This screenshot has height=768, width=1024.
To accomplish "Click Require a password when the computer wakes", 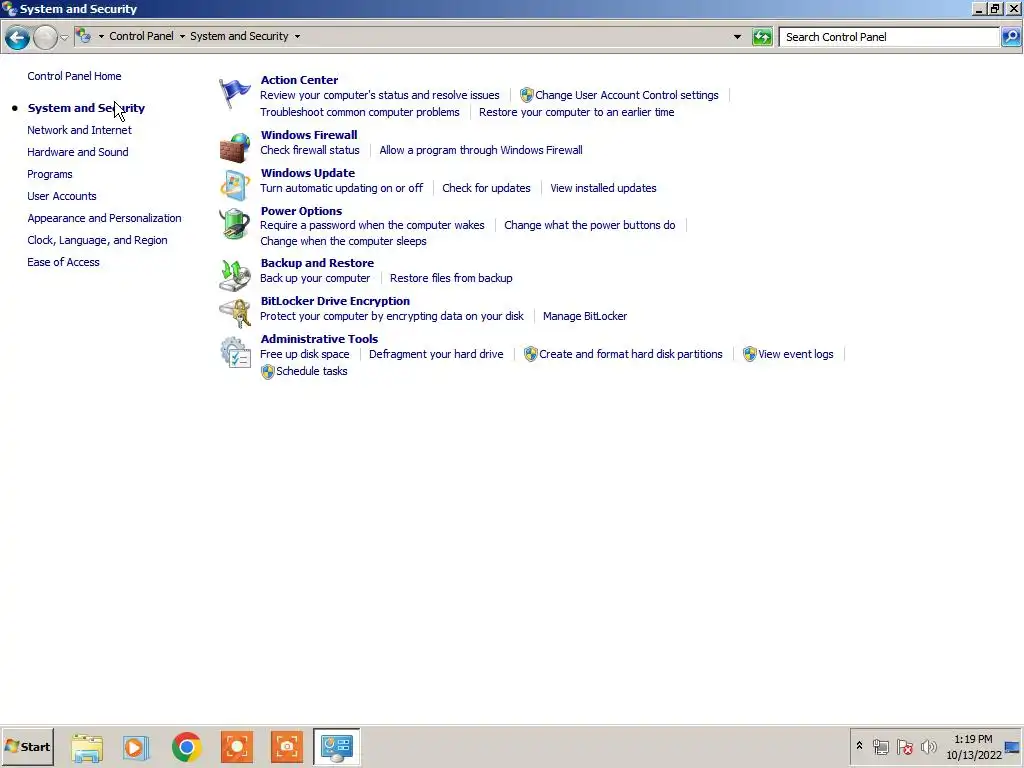I will click(x=372, y=225).
